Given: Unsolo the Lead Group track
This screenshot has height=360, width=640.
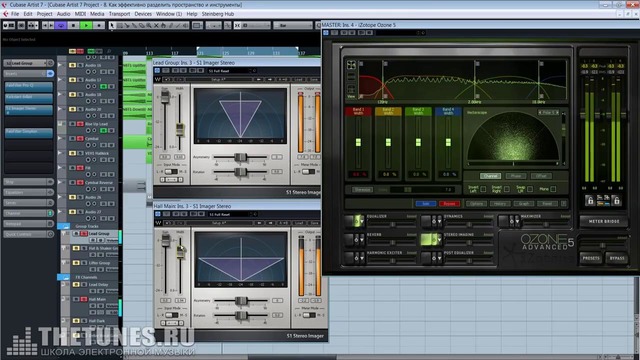Looking at the screenshot, I should tap(84, 233).
